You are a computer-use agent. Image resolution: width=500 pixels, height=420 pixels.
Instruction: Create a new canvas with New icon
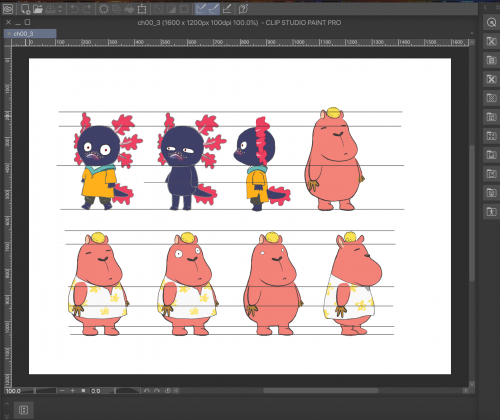point(26,9)
